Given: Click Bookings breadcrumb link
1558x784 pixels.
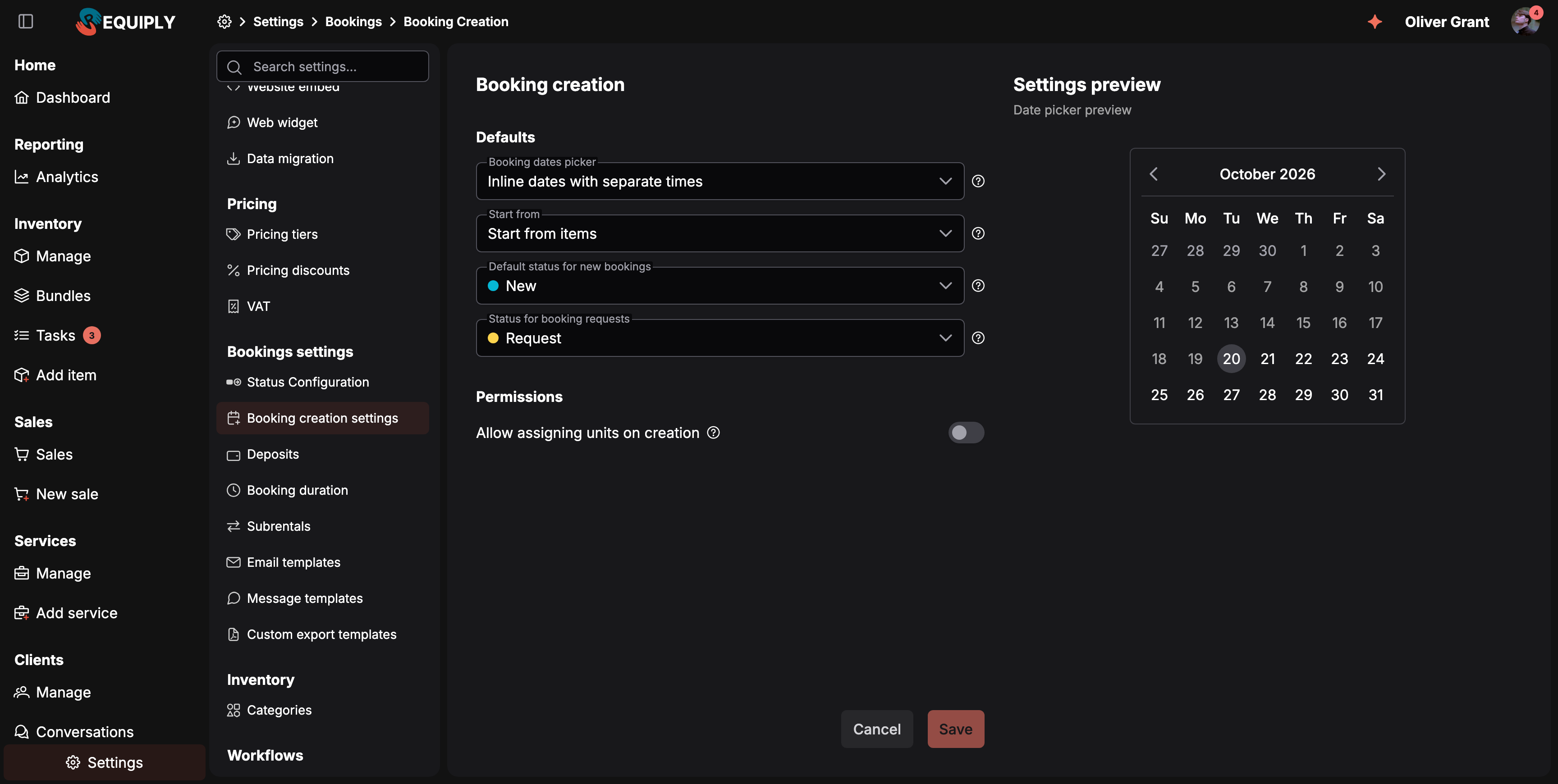Looking at the screenshot, I should [x=353, y=22].
